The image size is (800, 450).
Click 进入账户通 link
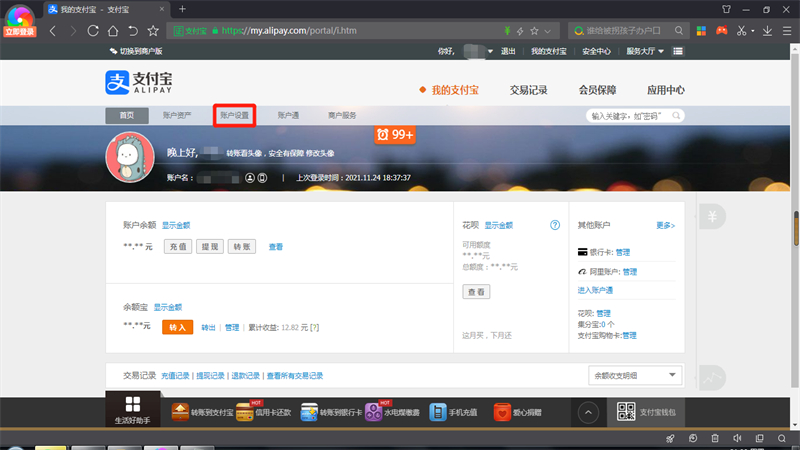point(595,290)
